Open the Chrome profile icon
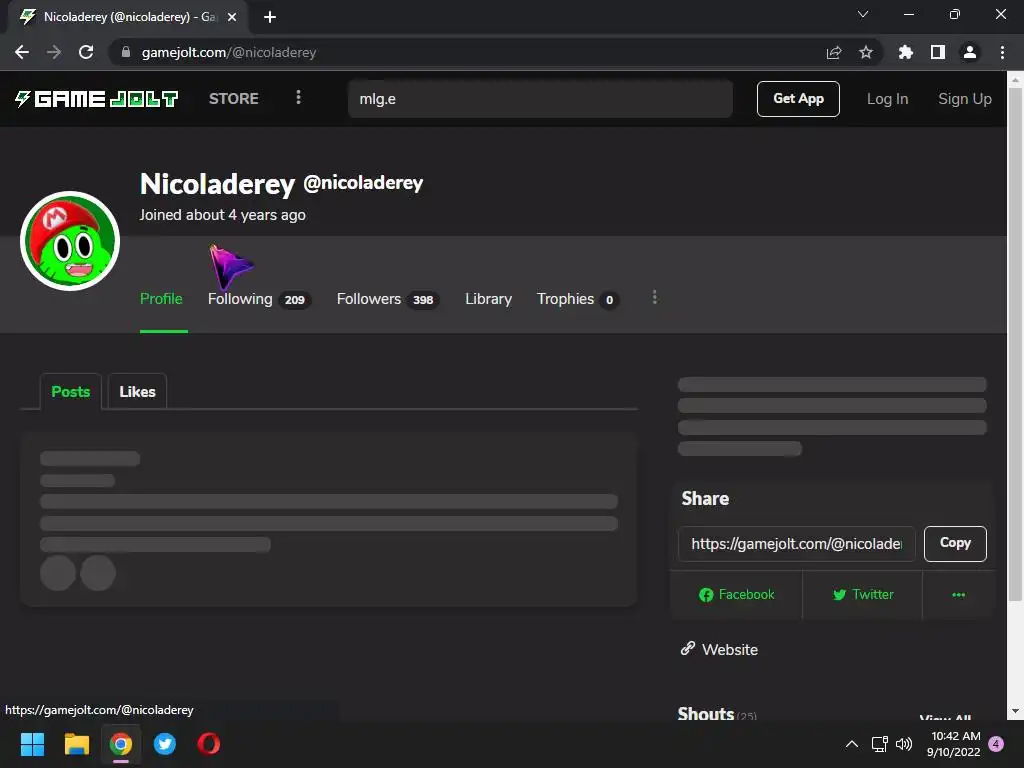Viewport: 1024px width, 768px height. (970, 52)
